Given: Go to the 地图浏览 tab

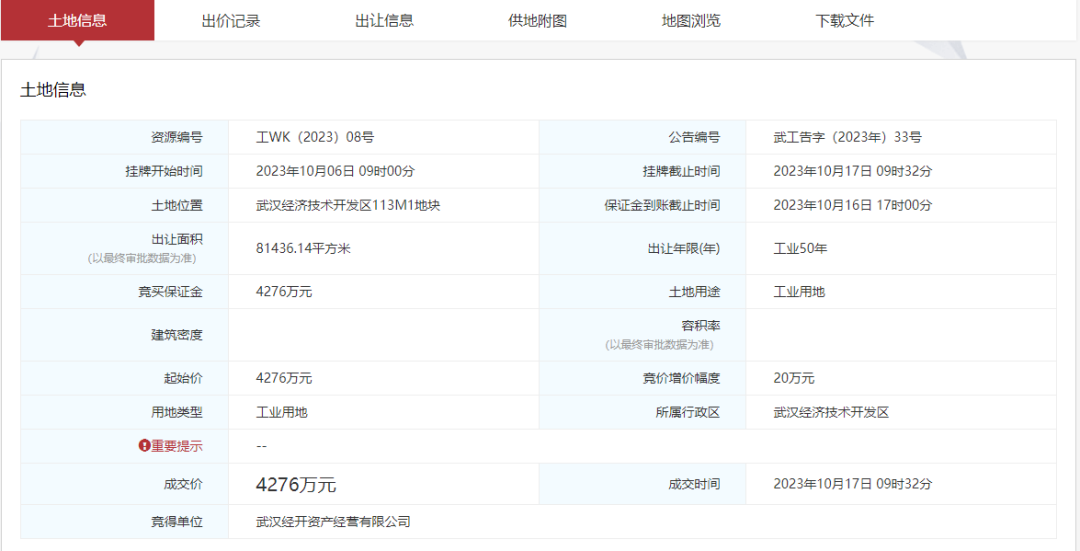Looking at the screenshot, I should click(691, 21).
